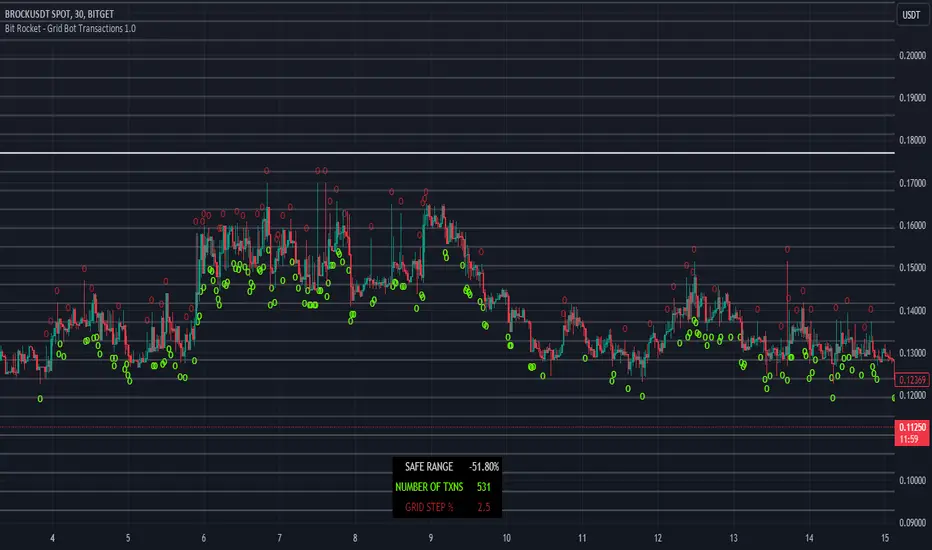This screenshot has width=932, height=550.
Task: Click the 0.20000 price axis label
Action: tap(911, 55)
